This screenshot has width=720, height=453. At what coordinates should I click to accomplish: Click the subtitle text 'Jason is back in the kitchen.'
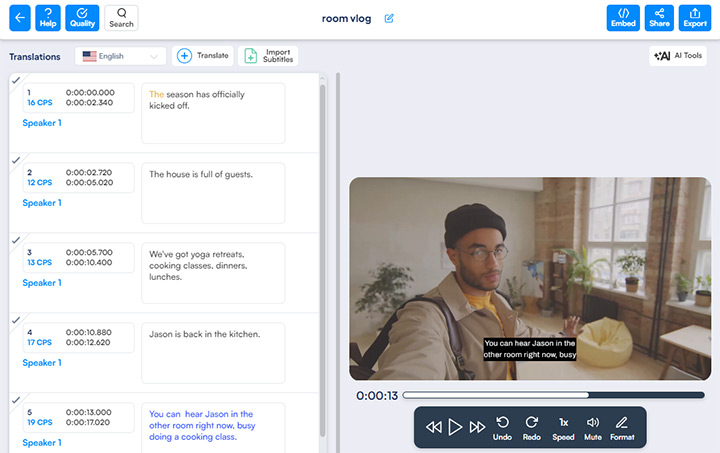pyautogui.click(x=204, y=334)
